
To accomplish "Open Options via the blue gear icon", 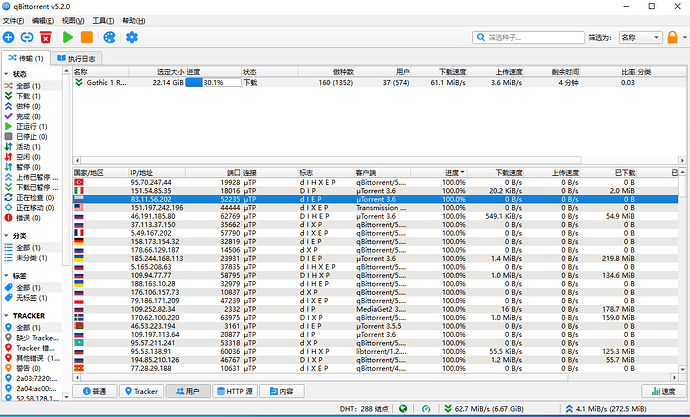I will [x=132, y=37].
